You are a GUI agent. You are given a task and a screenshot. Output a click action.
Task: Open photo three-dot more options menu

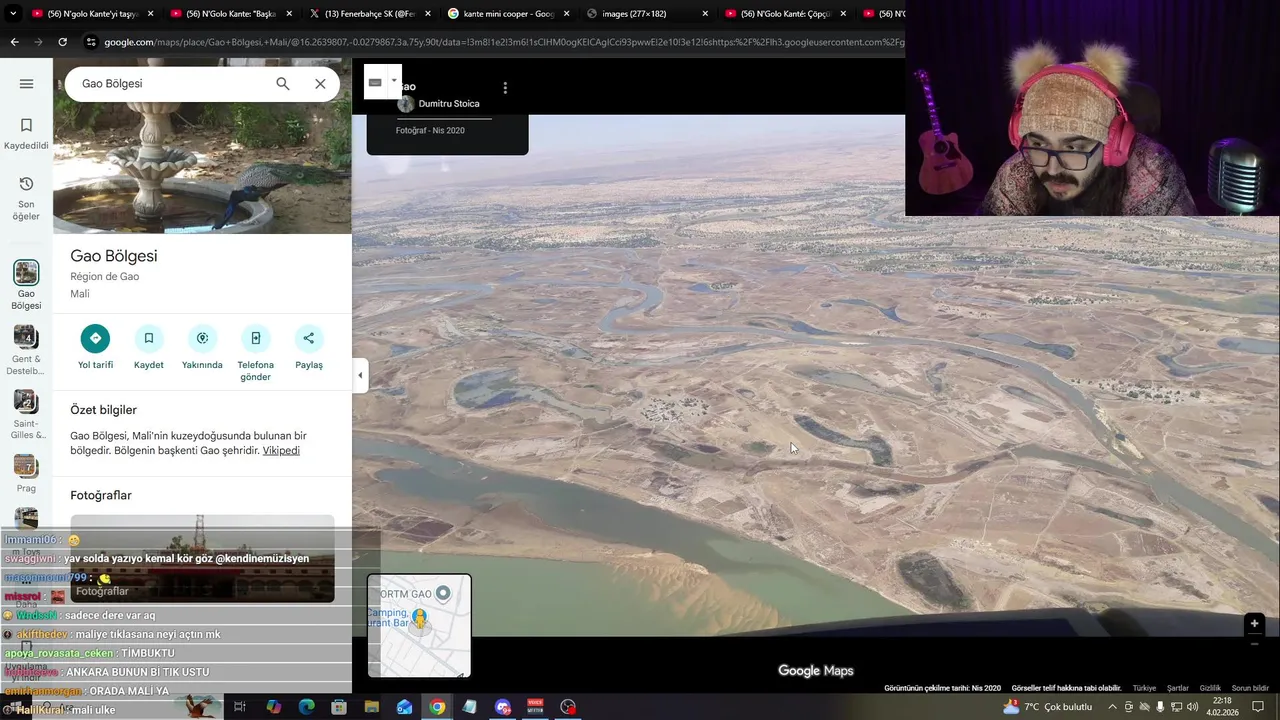point(505,88)
